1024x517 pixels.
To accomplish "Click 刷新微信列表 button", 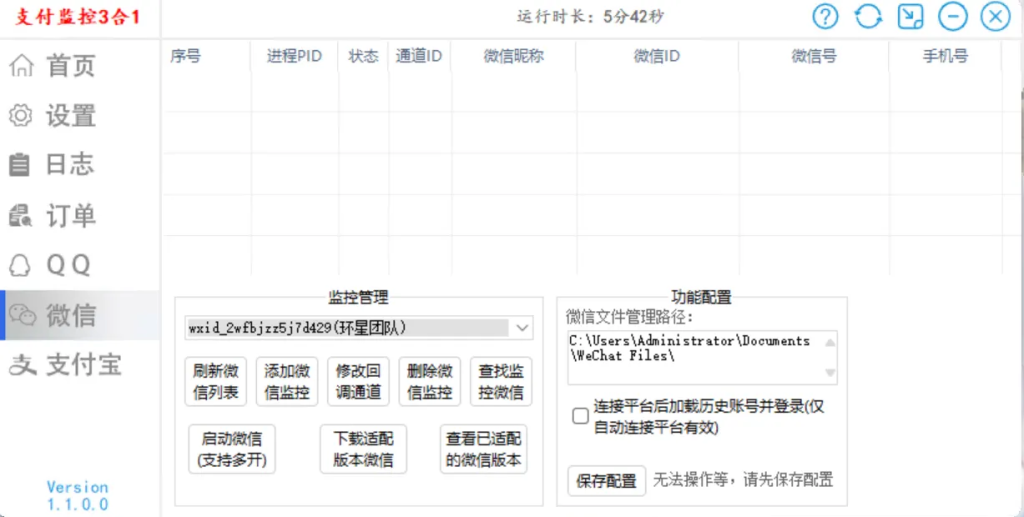I will coord(215,382).
